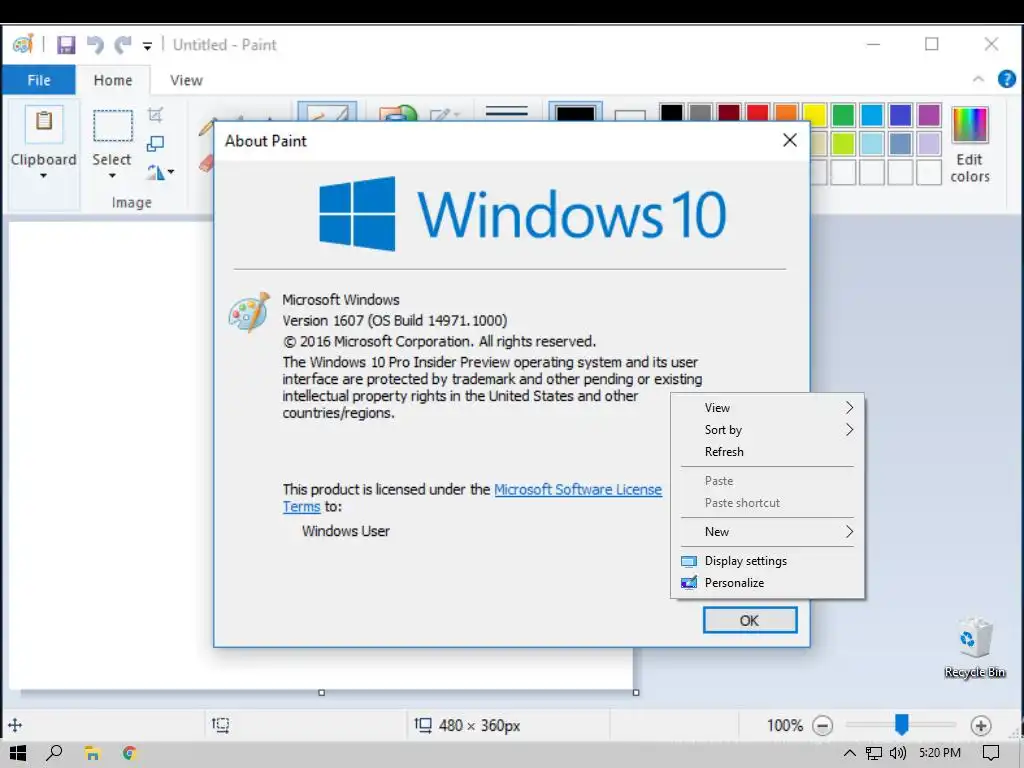Open the Windows Start menu
The image size is (1024, 768).
[x=18, y=753]
